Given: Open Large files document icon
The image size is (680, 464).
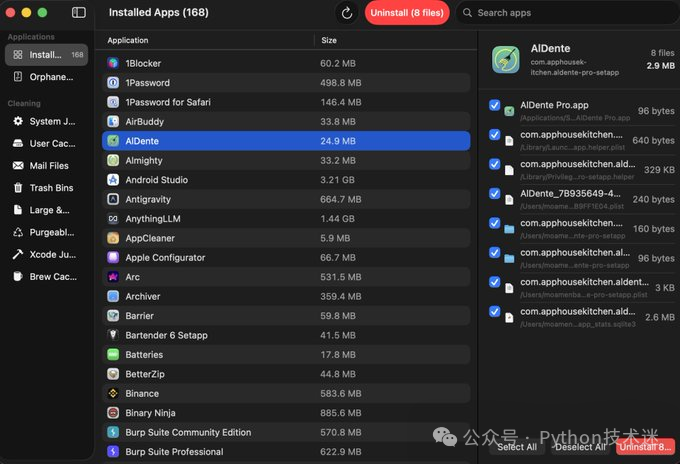Looking at the screenshot, I should point(18,210).
